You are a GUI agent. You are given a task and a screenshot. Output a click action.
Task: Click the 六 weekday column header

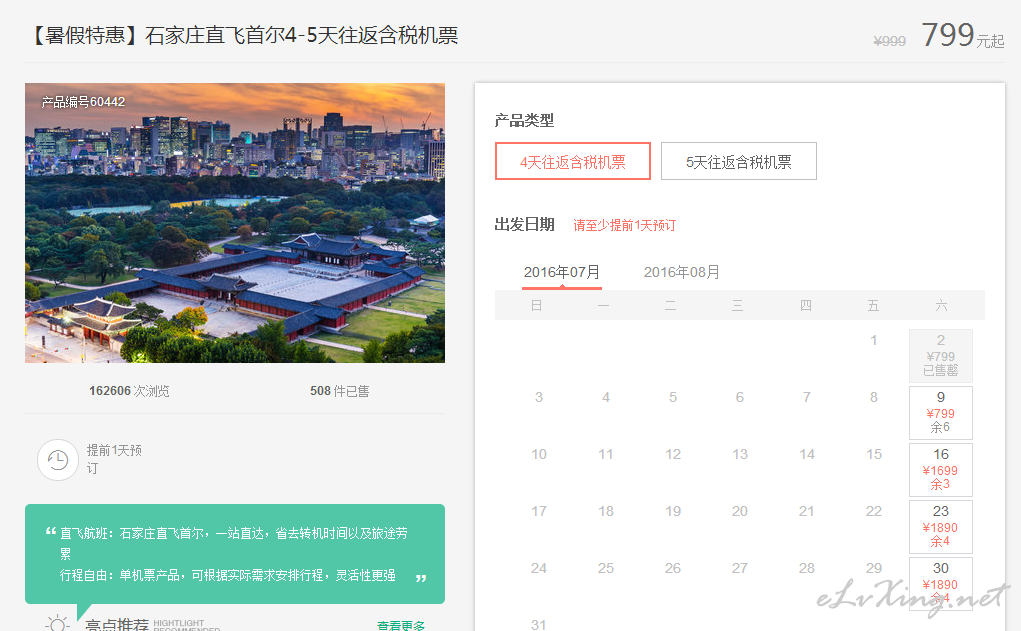point(941,305)
